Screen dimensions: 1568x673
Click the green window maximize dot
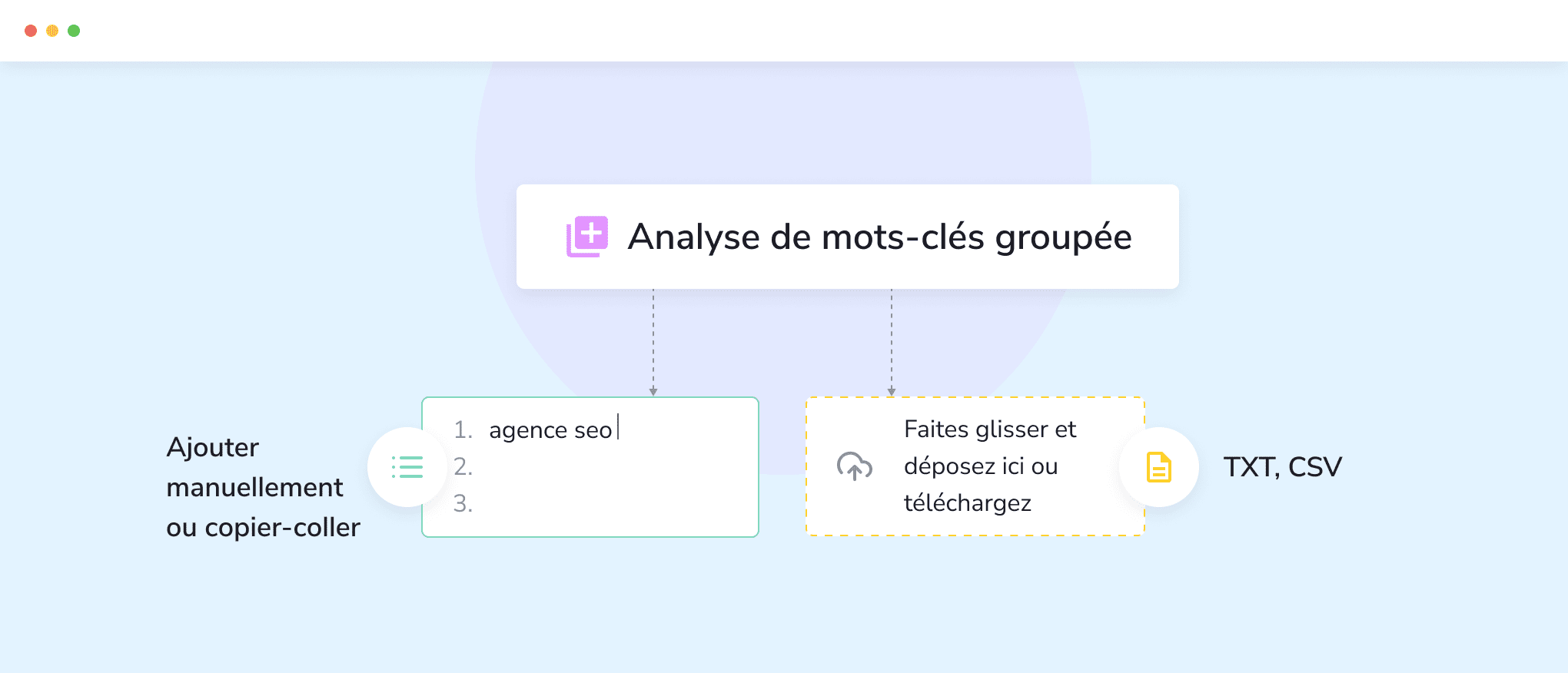point(74,31)
